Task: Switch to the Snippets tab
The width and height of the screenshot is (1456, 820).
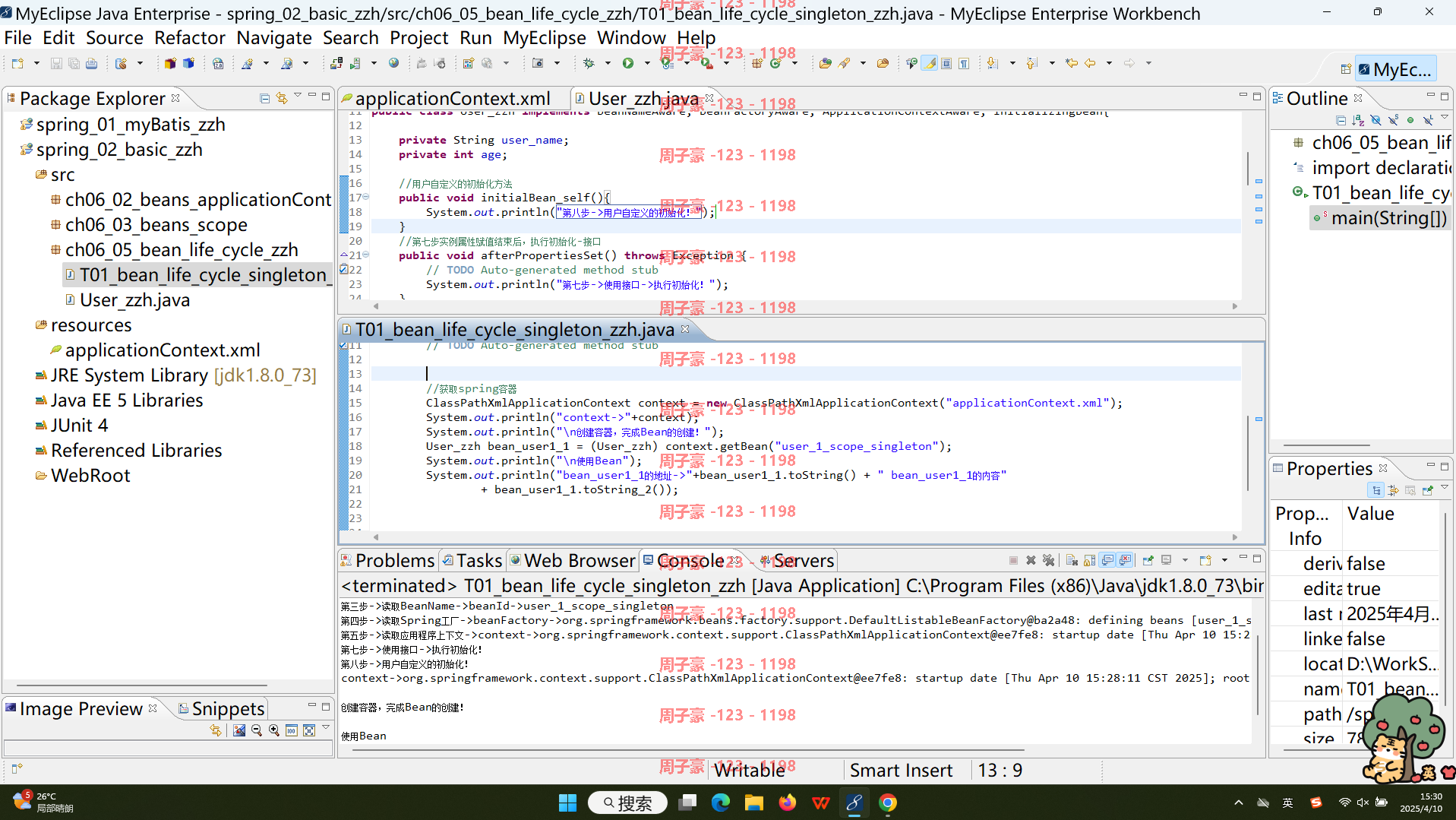Action: (x=222, y=709)
